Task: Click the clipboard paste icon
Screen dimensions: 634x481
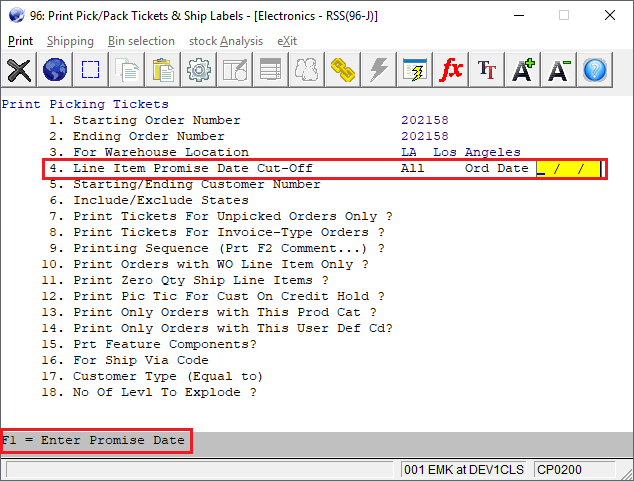Action: (164, 70)
